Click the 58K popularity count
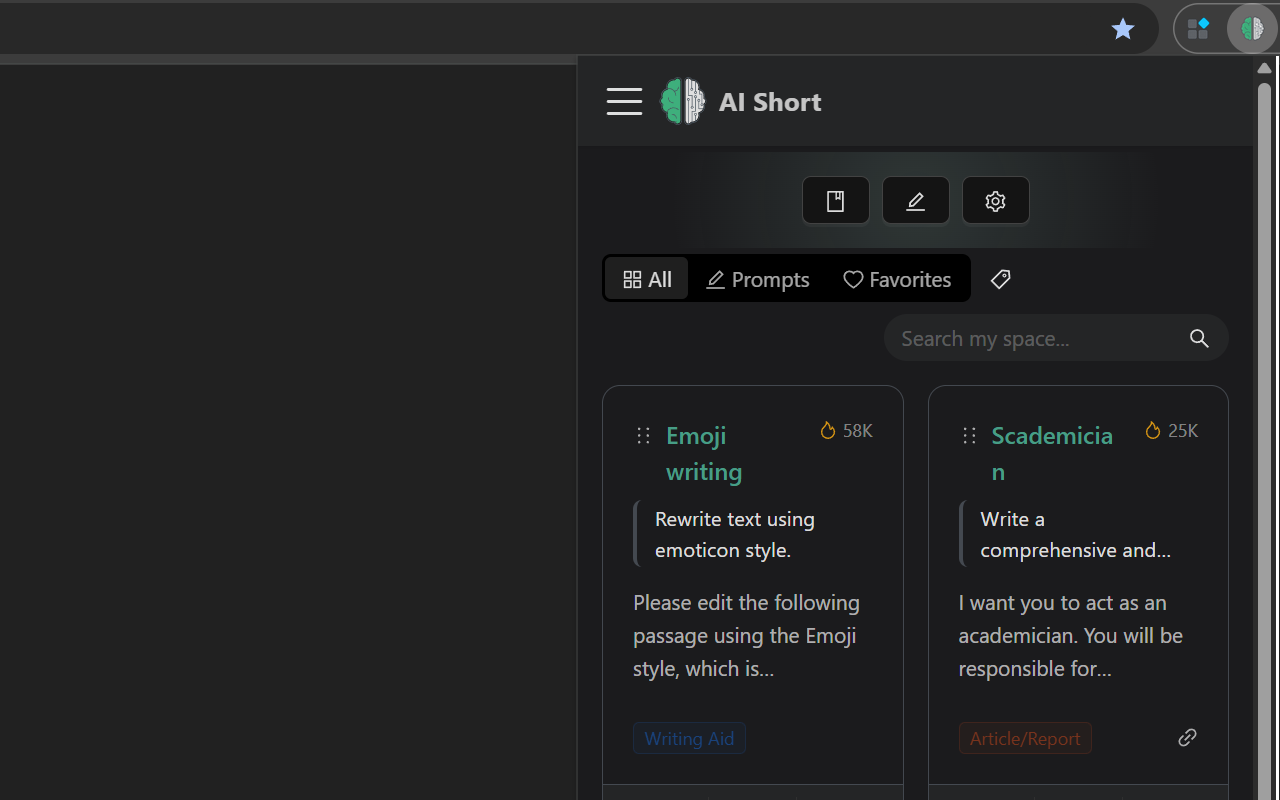The height and width of the screenshot is (800, 1280). pyautogui.click(x=858, y=430)
